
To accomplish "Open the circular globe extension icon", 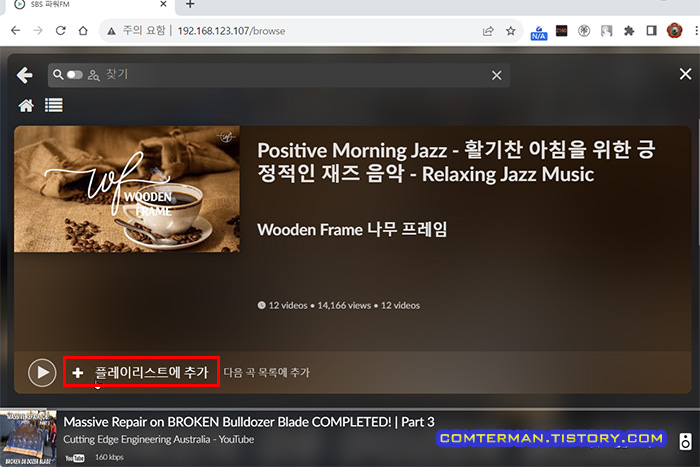I will coord(584,30).
